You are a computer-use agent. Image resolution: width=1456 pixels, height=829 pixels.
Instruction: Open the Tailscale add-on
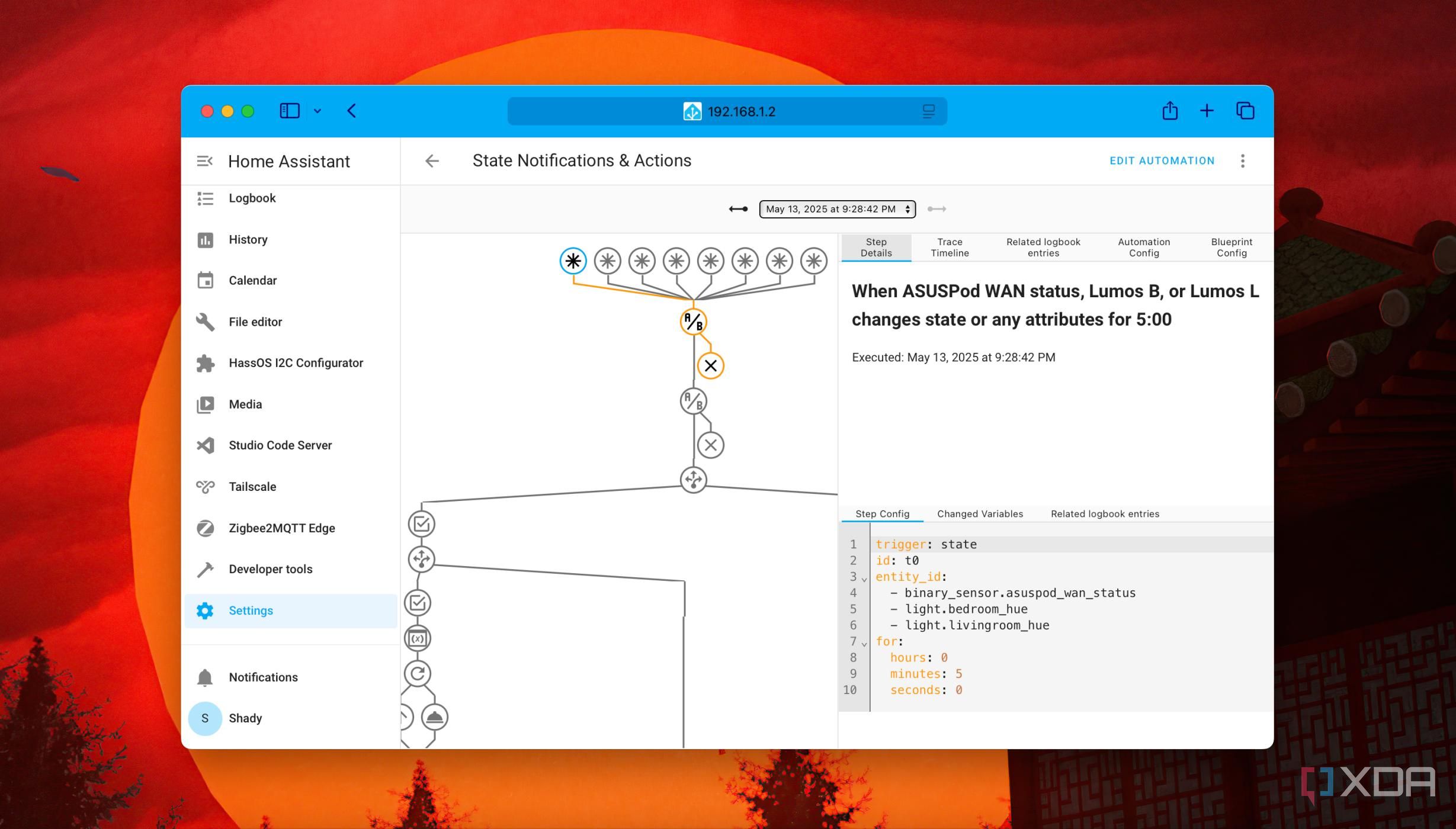[290, 487]
